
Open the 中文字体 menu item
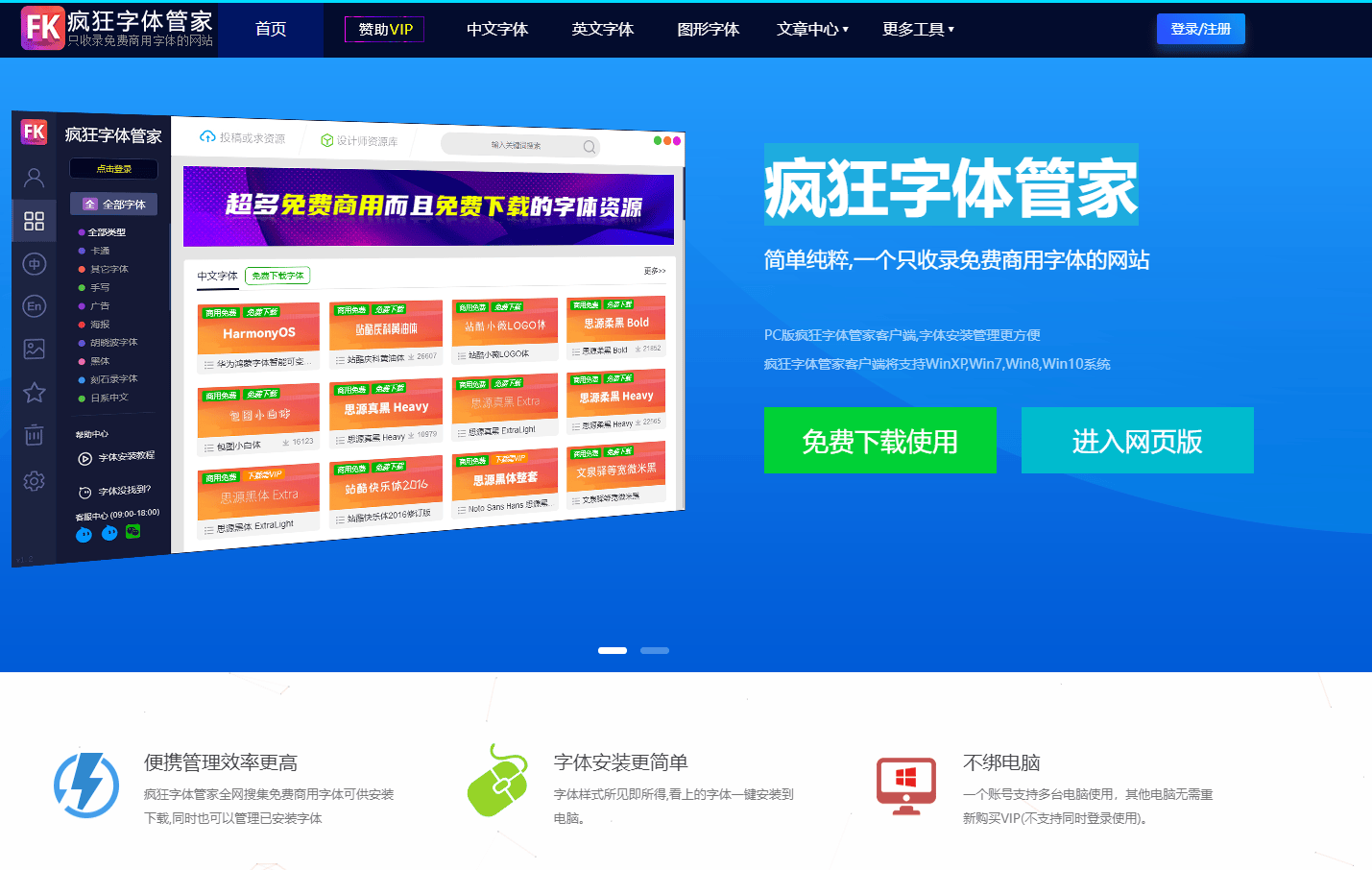497,30
